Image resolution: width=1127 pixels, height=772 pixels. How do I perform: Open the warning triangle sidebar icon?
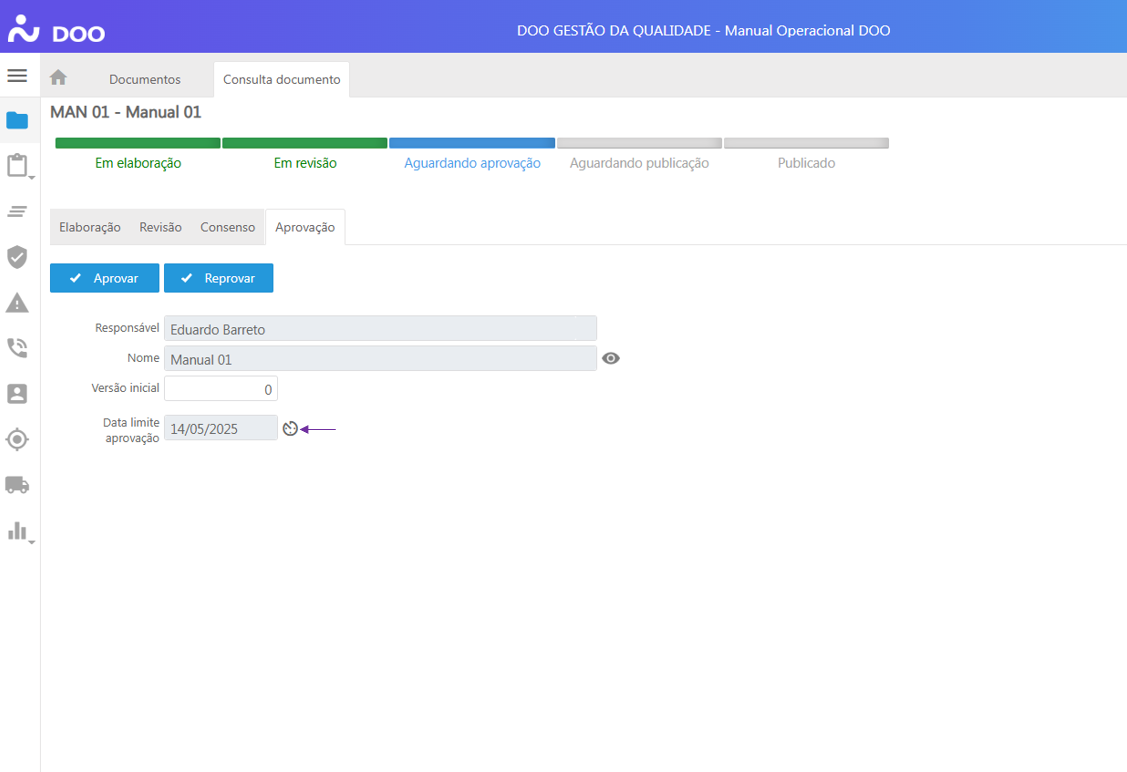click(17, 303)
